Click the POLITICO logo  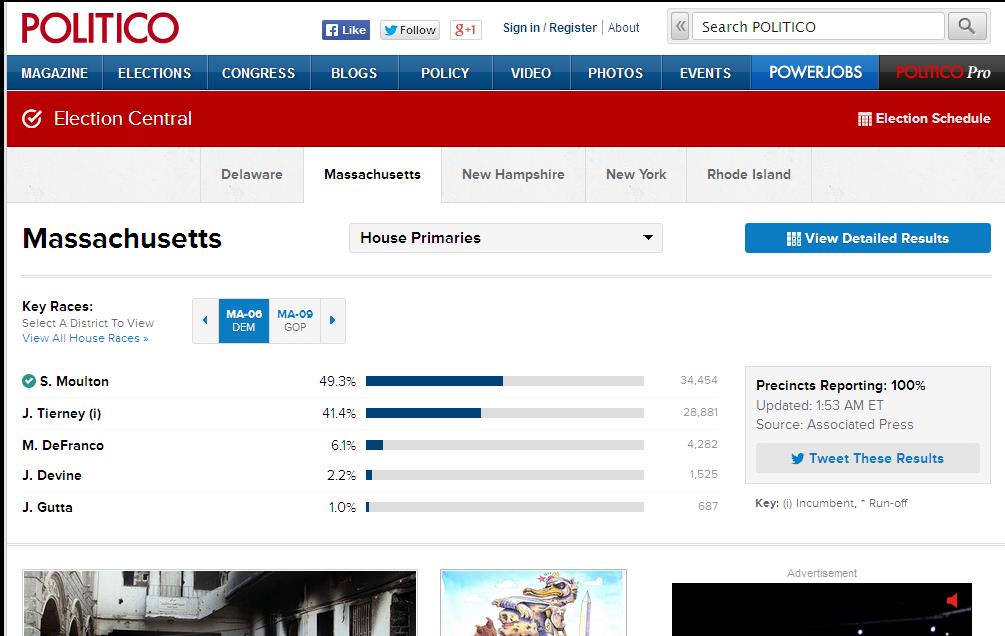(100, 28)
